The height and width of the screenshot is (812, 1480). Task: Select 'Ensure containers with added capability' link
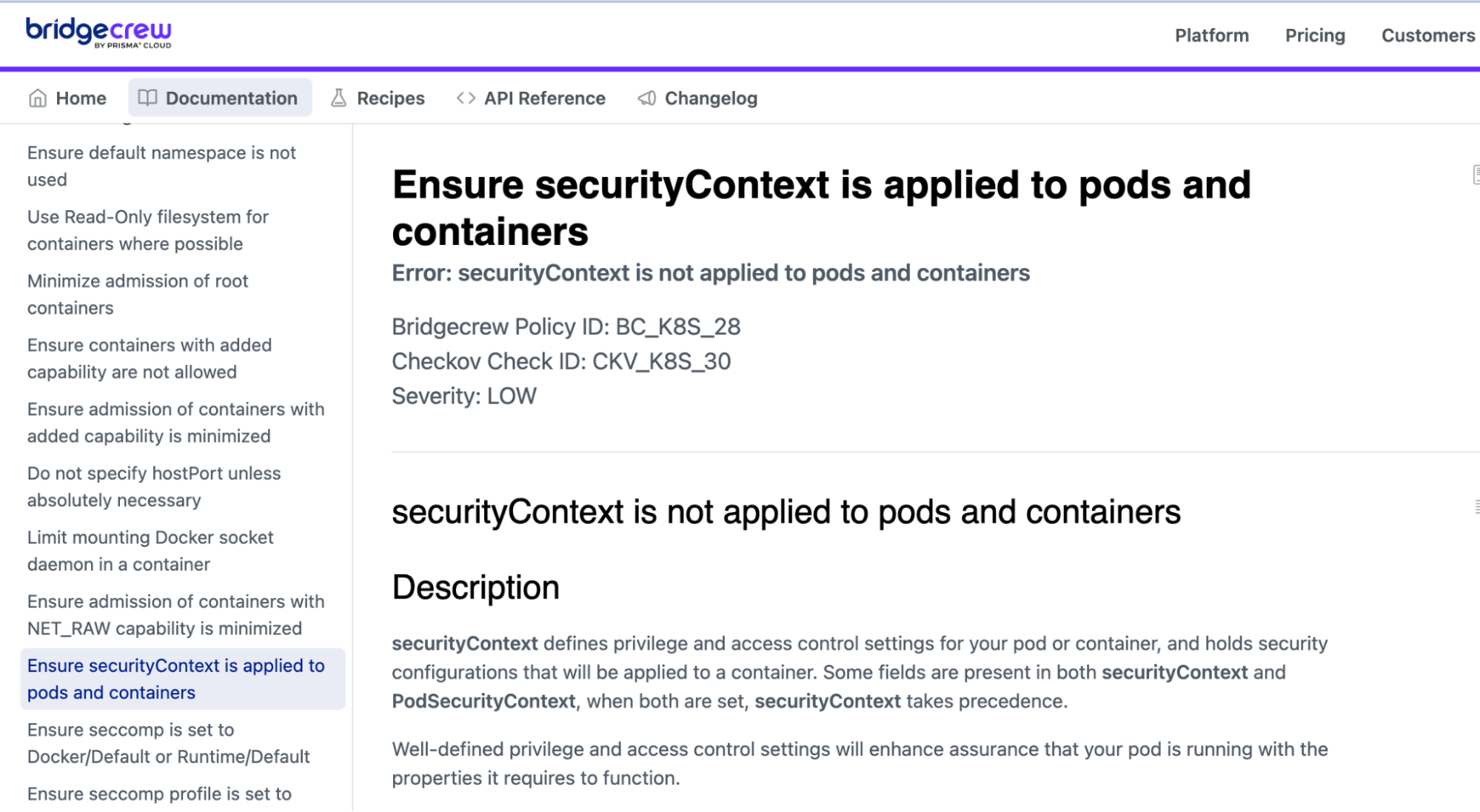[150, 358]
